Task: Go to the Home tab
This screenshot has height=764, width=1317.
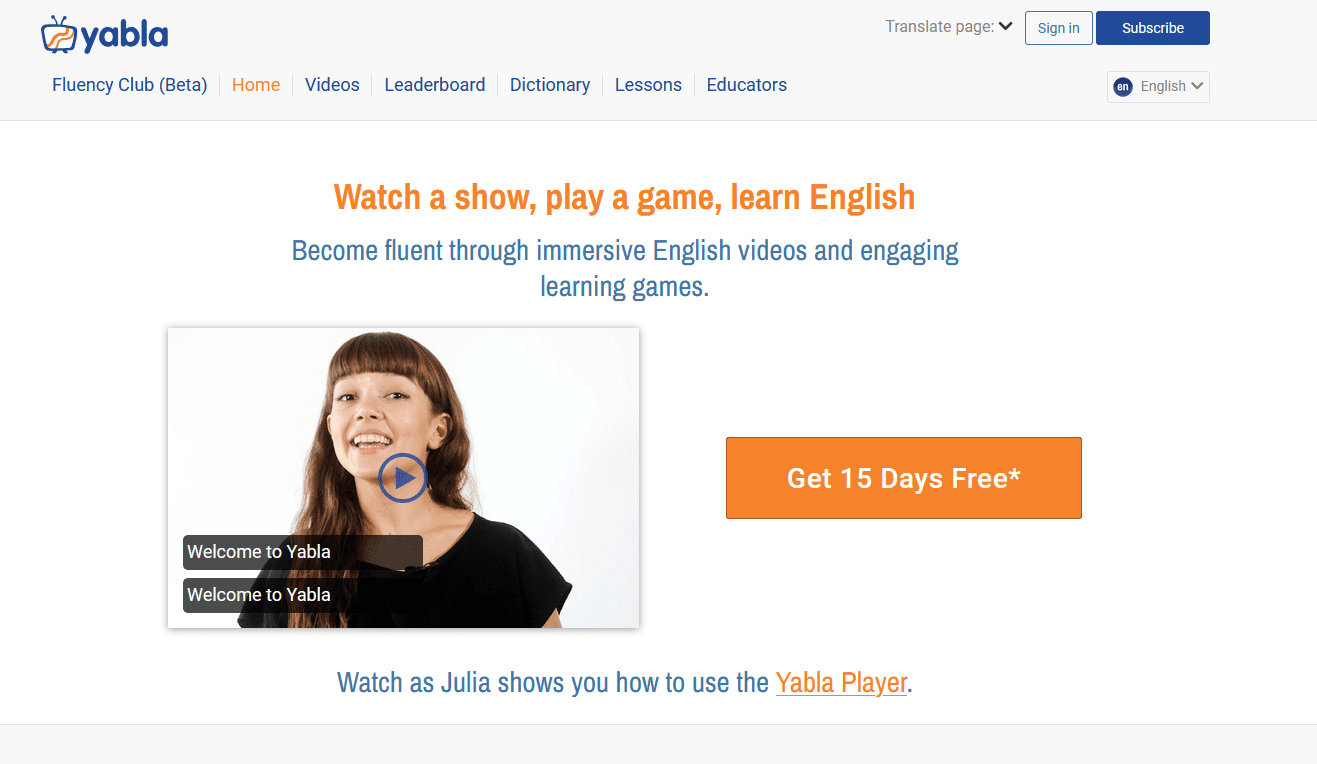Action: 256,85
